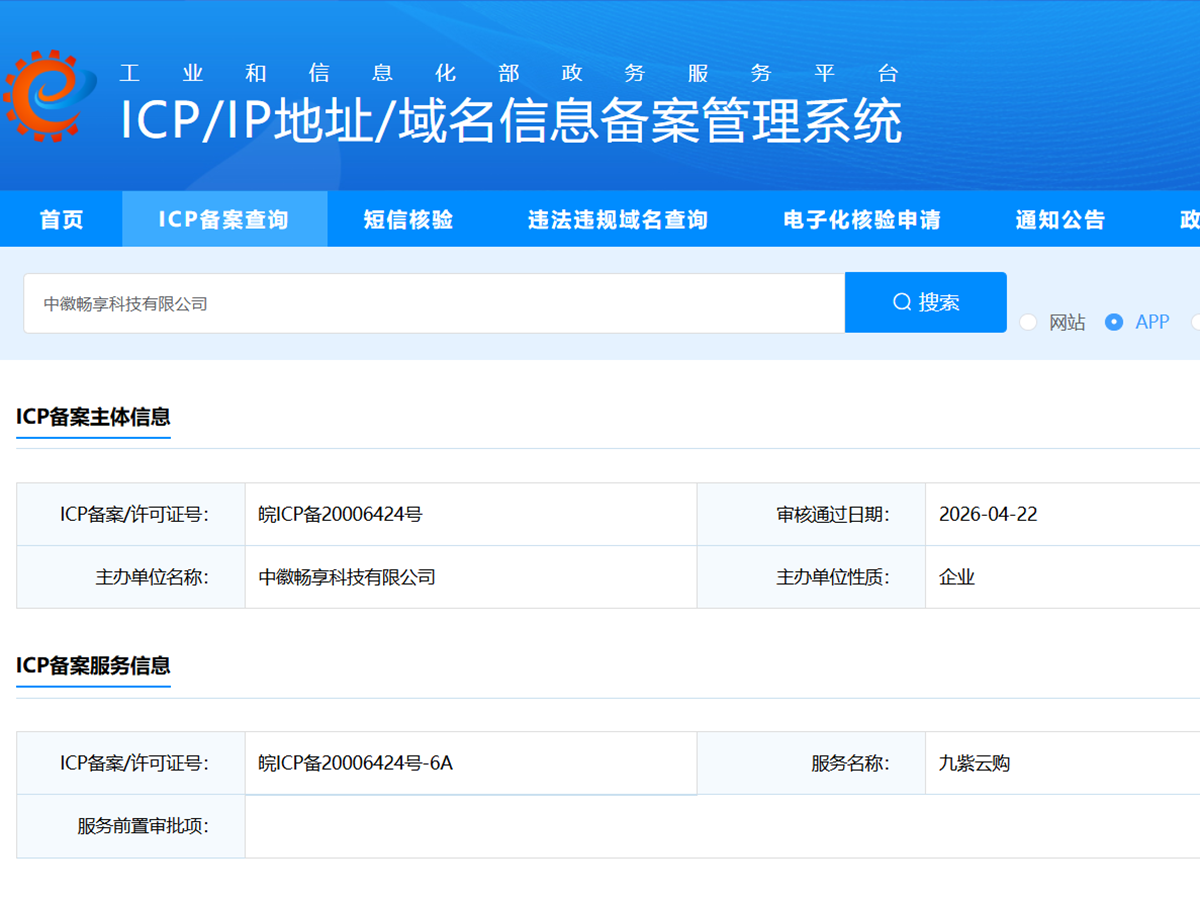
Task: Click license number 皖ICP备20006424号
Action: click(340, 515)
